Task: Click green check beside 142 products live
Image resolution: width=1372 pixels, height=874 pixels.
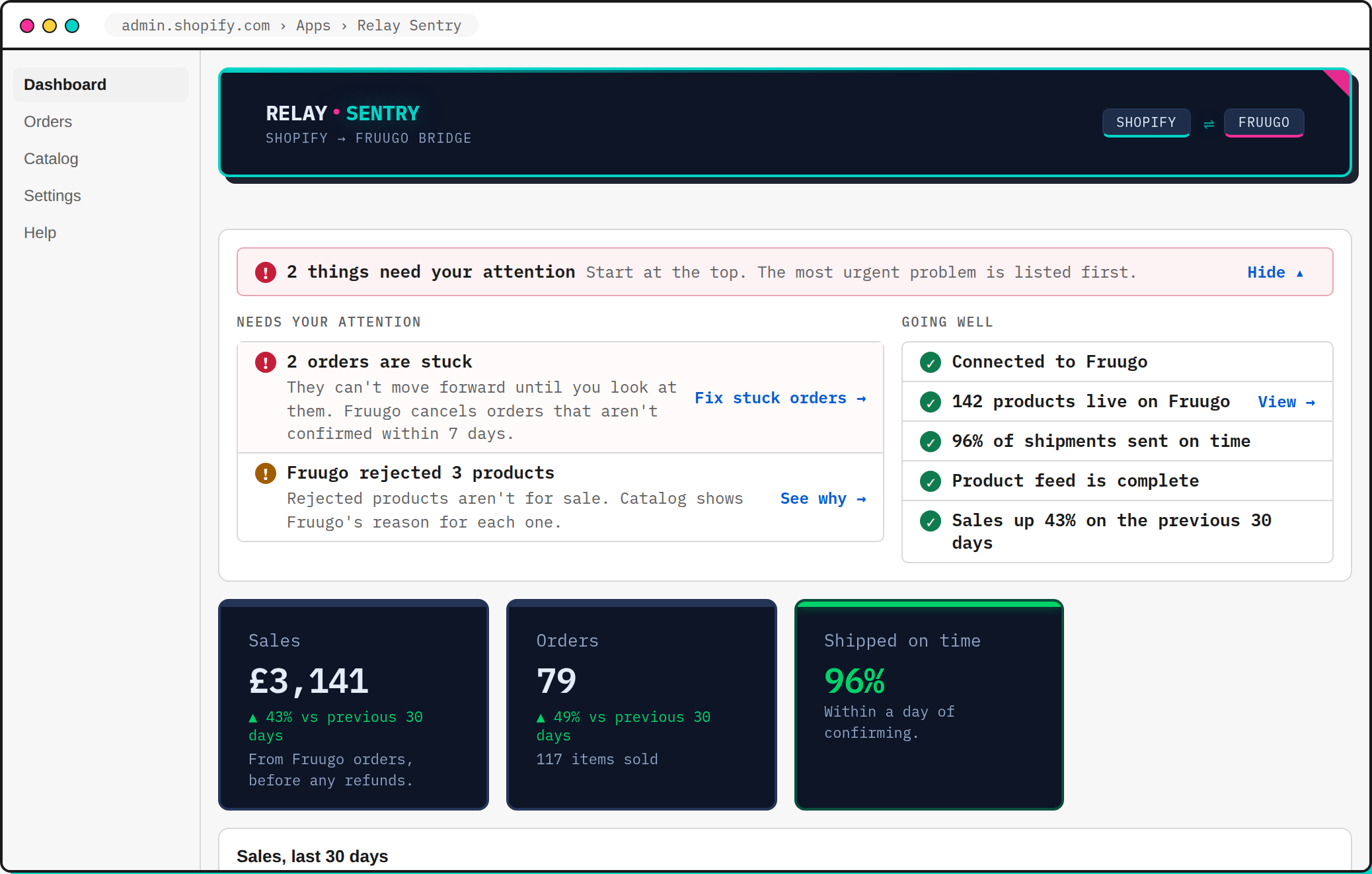Action: (x=931, y=402)
